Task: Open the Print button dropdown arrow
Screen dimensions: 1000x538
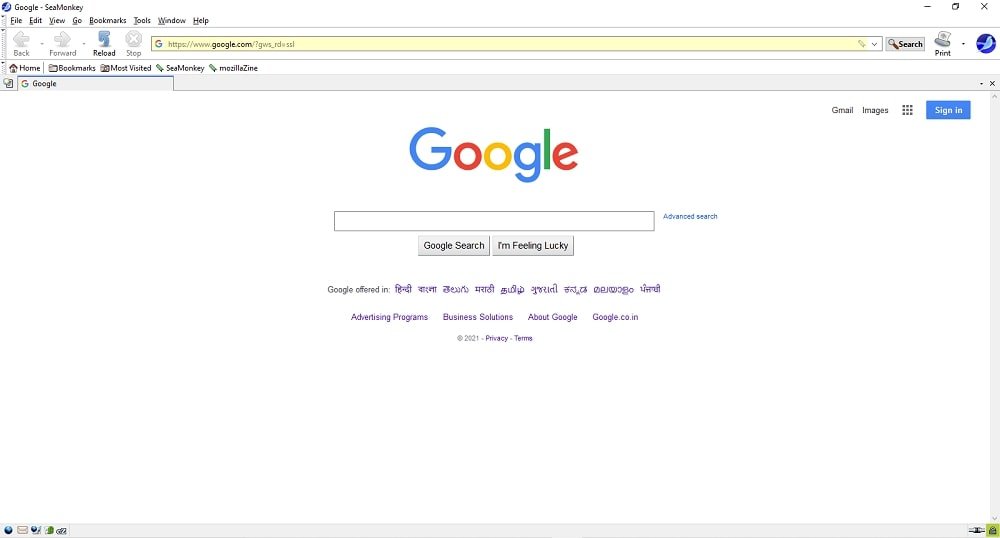Action: [963, 44]
